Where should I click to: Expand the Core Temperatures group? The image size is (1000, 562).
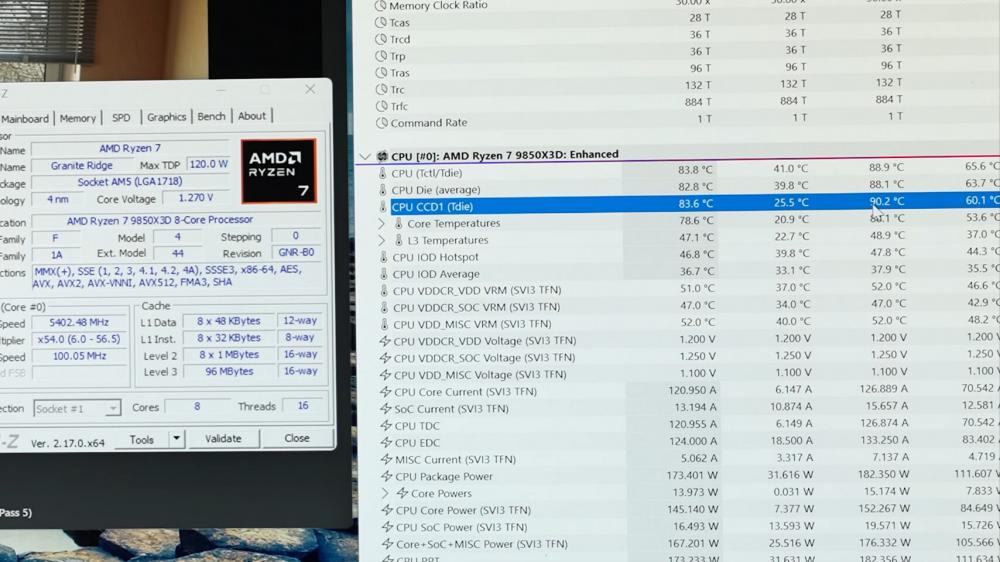coord(381,223)
